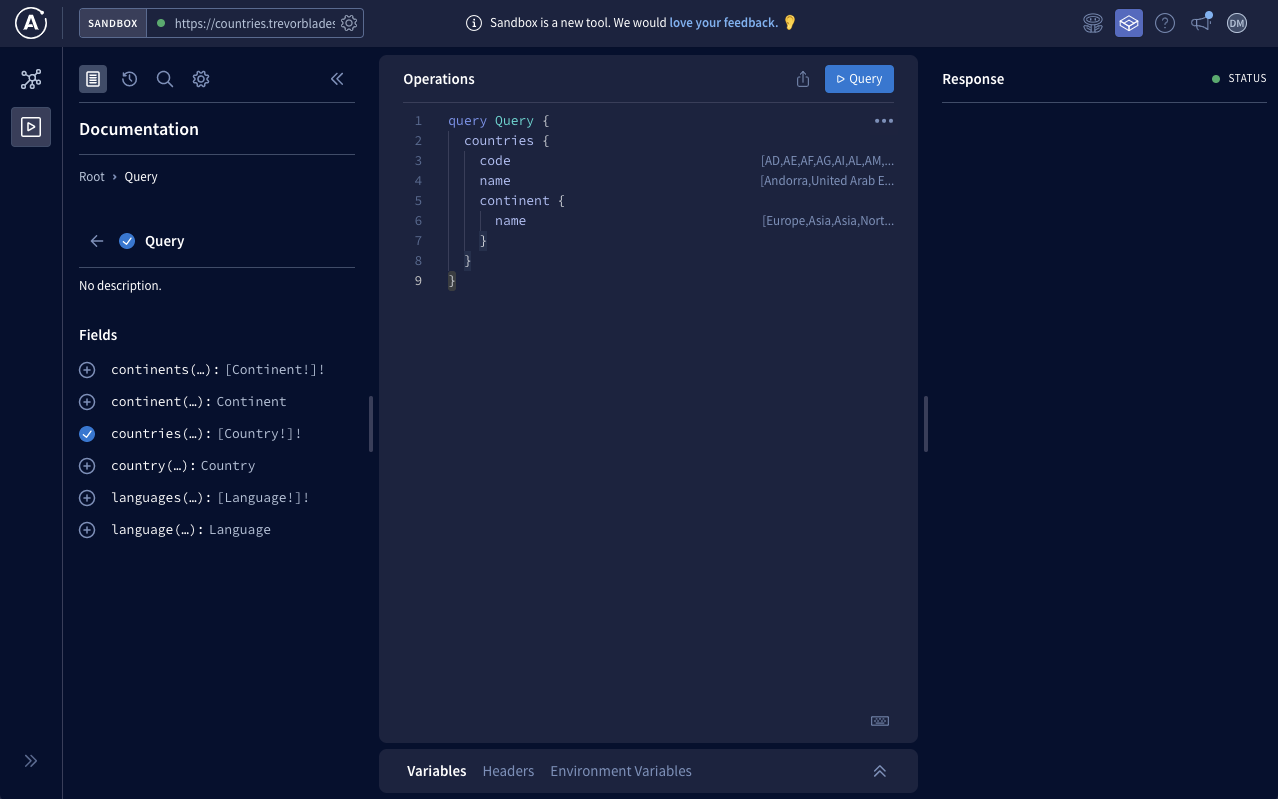View announcements via megaphone icon

(1200, 22)
